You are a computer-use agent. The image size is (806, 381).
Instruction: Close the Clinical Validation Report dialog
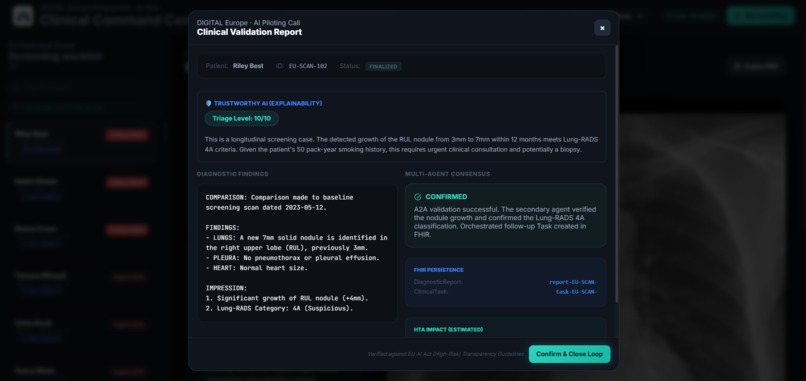click(602, 28)
